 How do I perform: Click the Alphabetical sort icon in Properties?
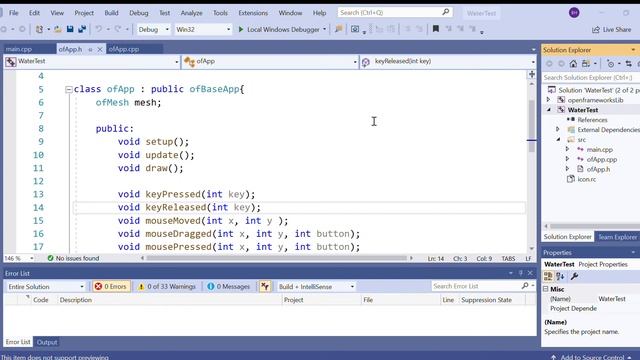[560, 276]
